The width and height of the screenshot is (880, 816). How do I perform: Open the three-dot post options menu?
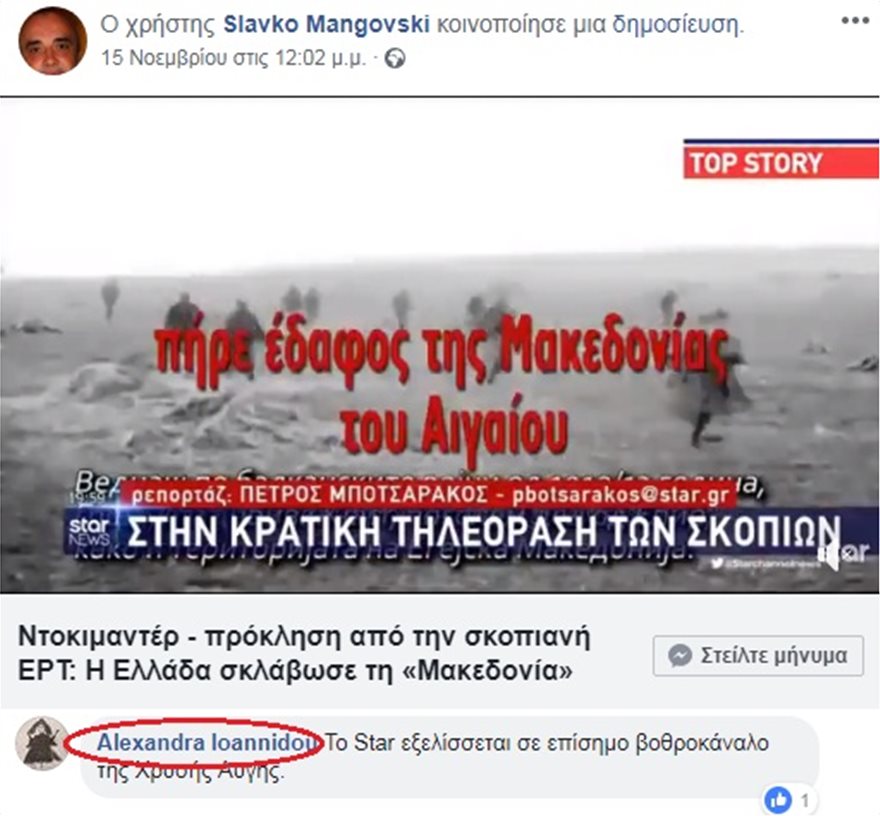pos(855,21)
